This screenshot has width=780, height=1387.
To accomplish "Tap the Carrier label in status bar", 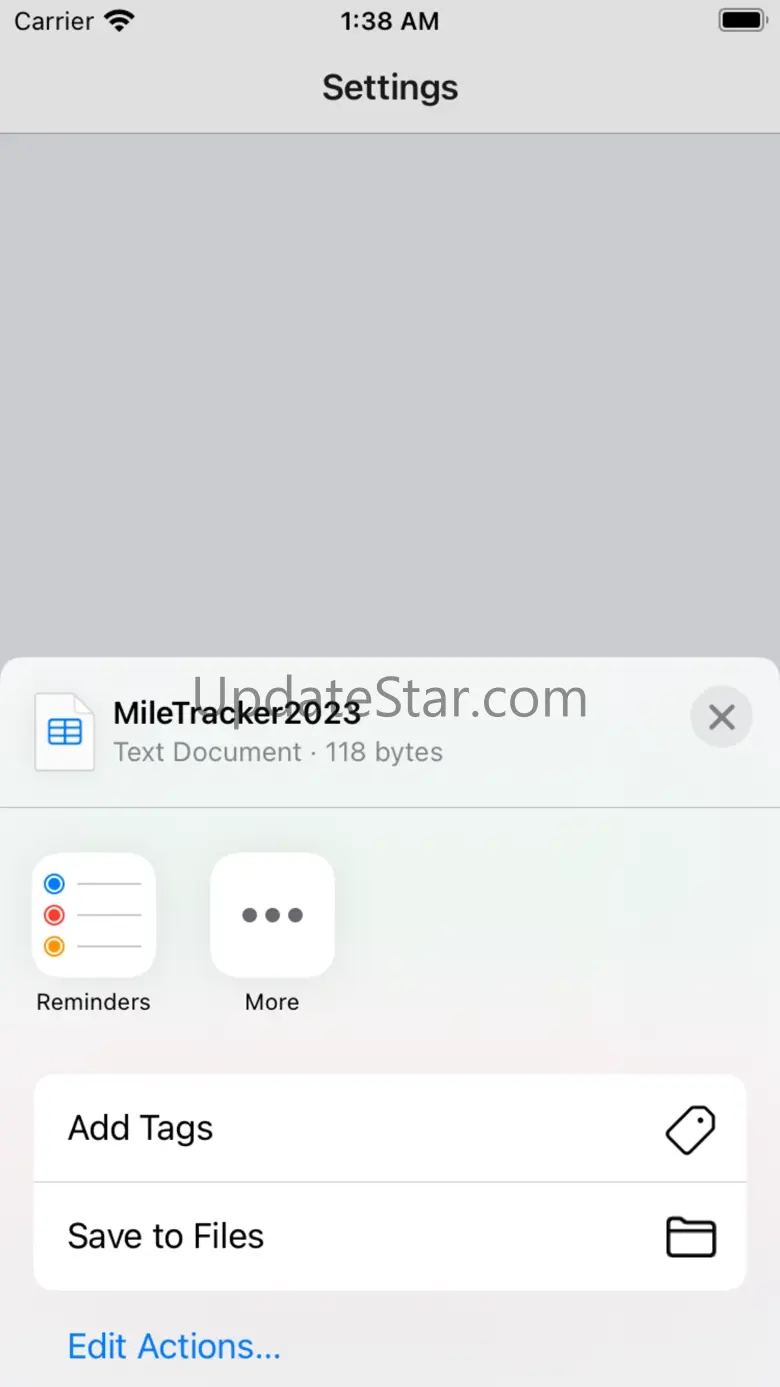I will pyautogui.click(x=54, y=21).
